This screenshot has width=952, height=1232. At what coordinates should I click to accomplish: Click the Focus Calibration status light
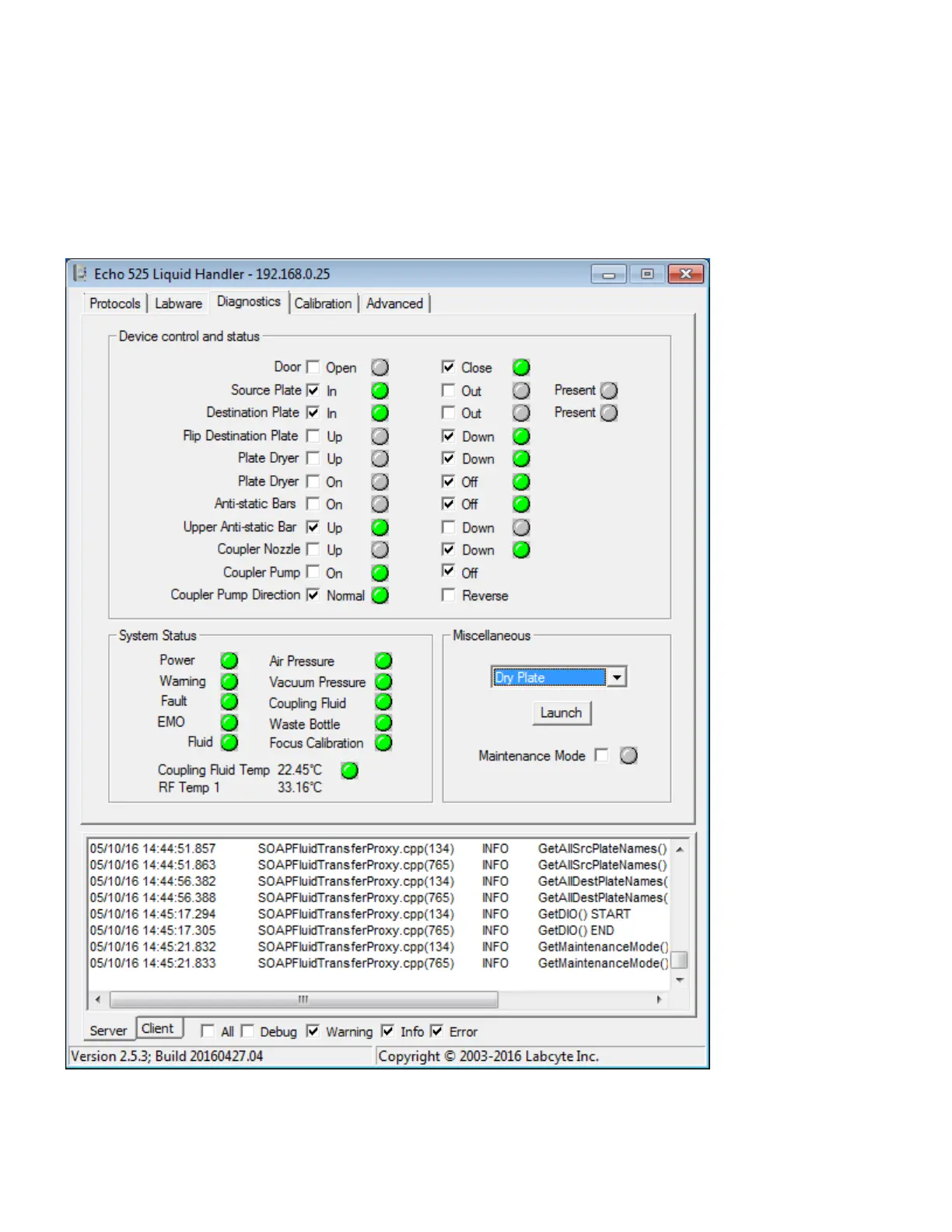coord(383,743)
